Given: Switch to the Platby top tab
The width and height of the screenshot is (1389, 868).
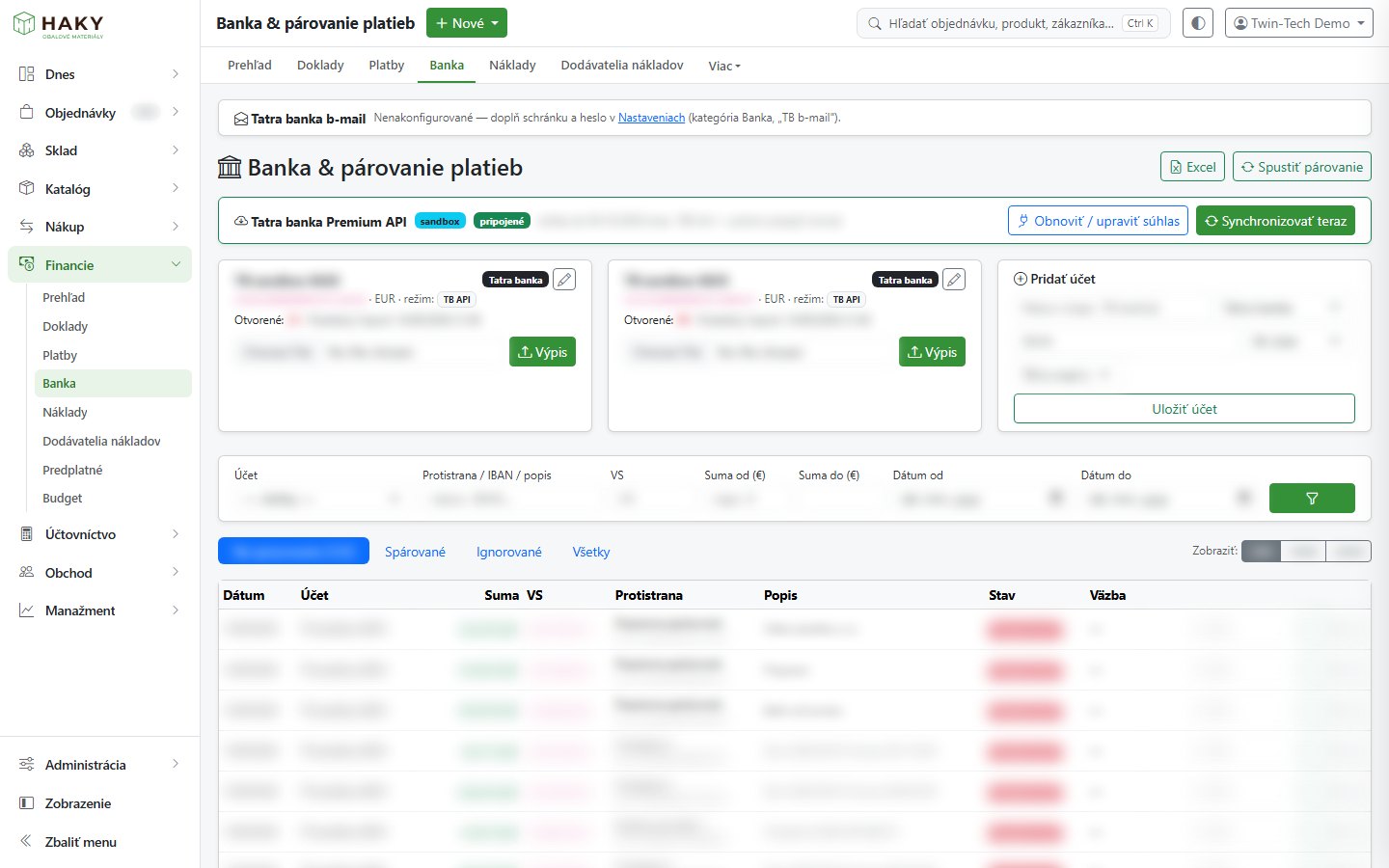Looking at the screenshot, I should [x=386, y=66].
